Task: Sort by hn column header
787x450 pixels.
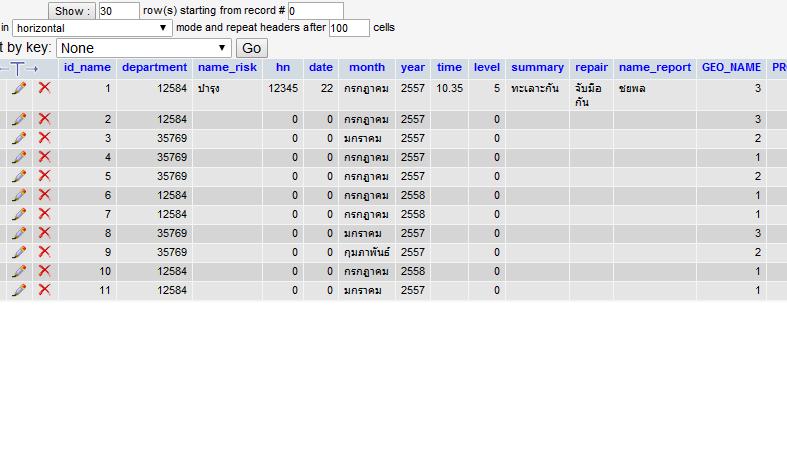Action: [x=283, y=67]
